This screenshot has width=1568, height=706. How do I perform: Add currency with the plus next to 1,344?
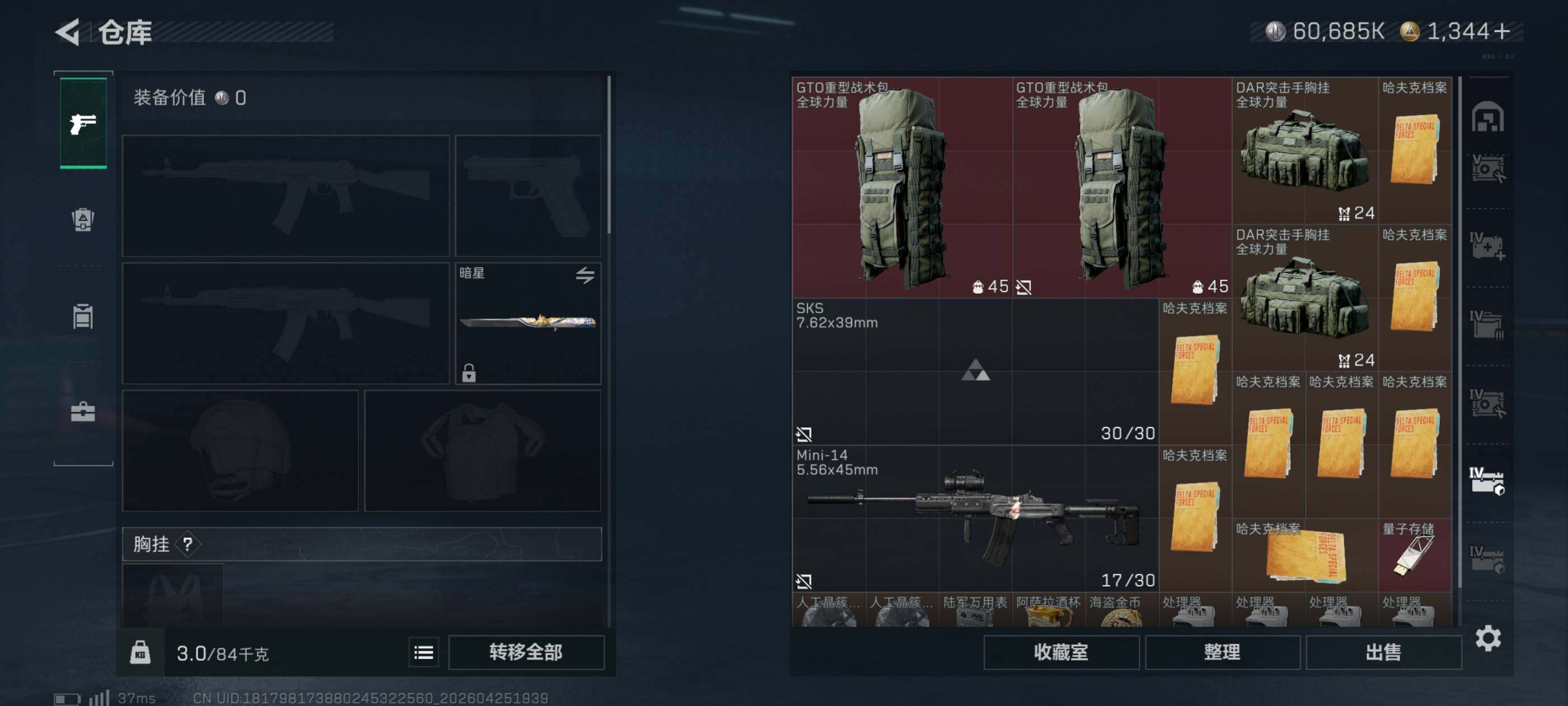(1502, 31)
